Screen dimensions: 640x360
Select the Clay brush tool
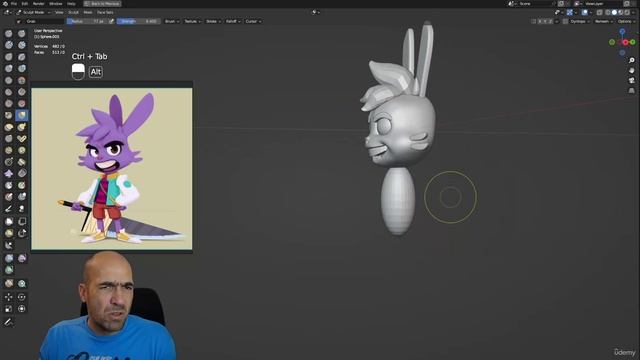tap(9, 45)
